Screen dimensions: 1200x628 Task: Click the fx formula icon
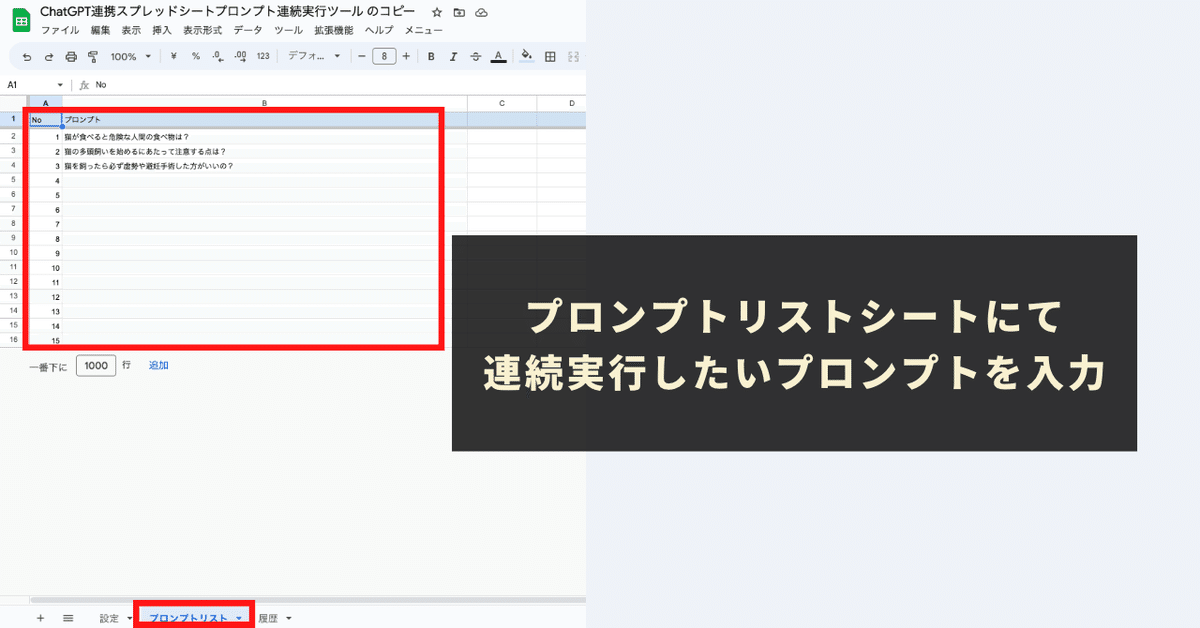(84, 85)
